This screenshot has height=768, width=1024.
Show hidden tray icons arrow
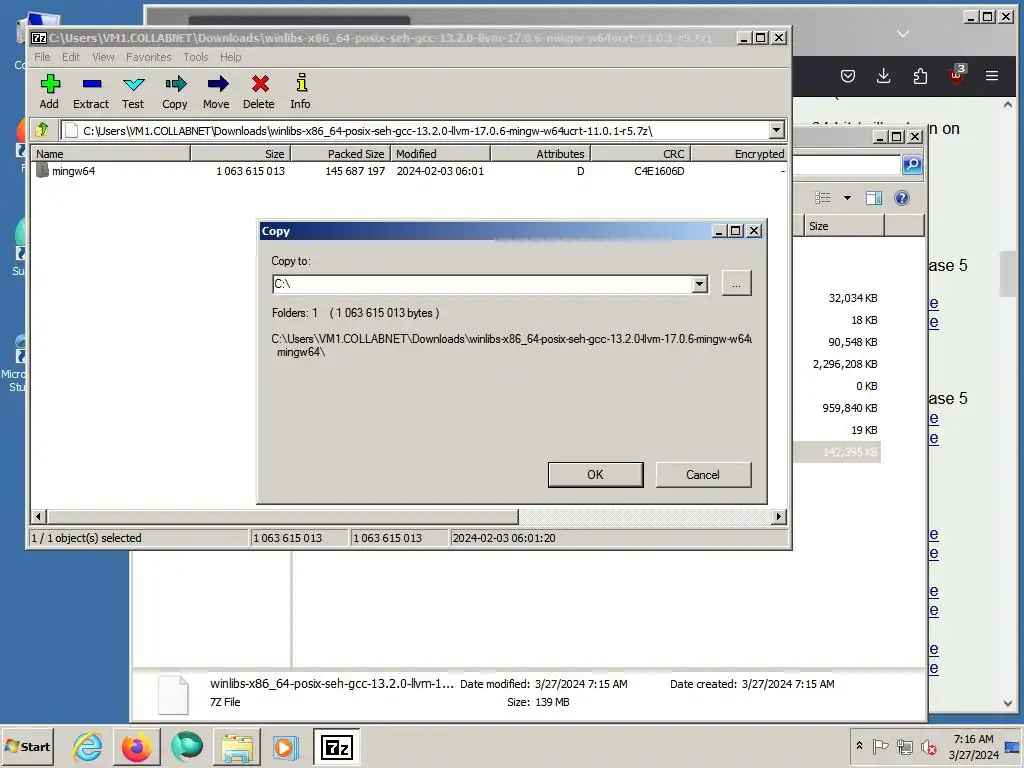pos(859,746)
